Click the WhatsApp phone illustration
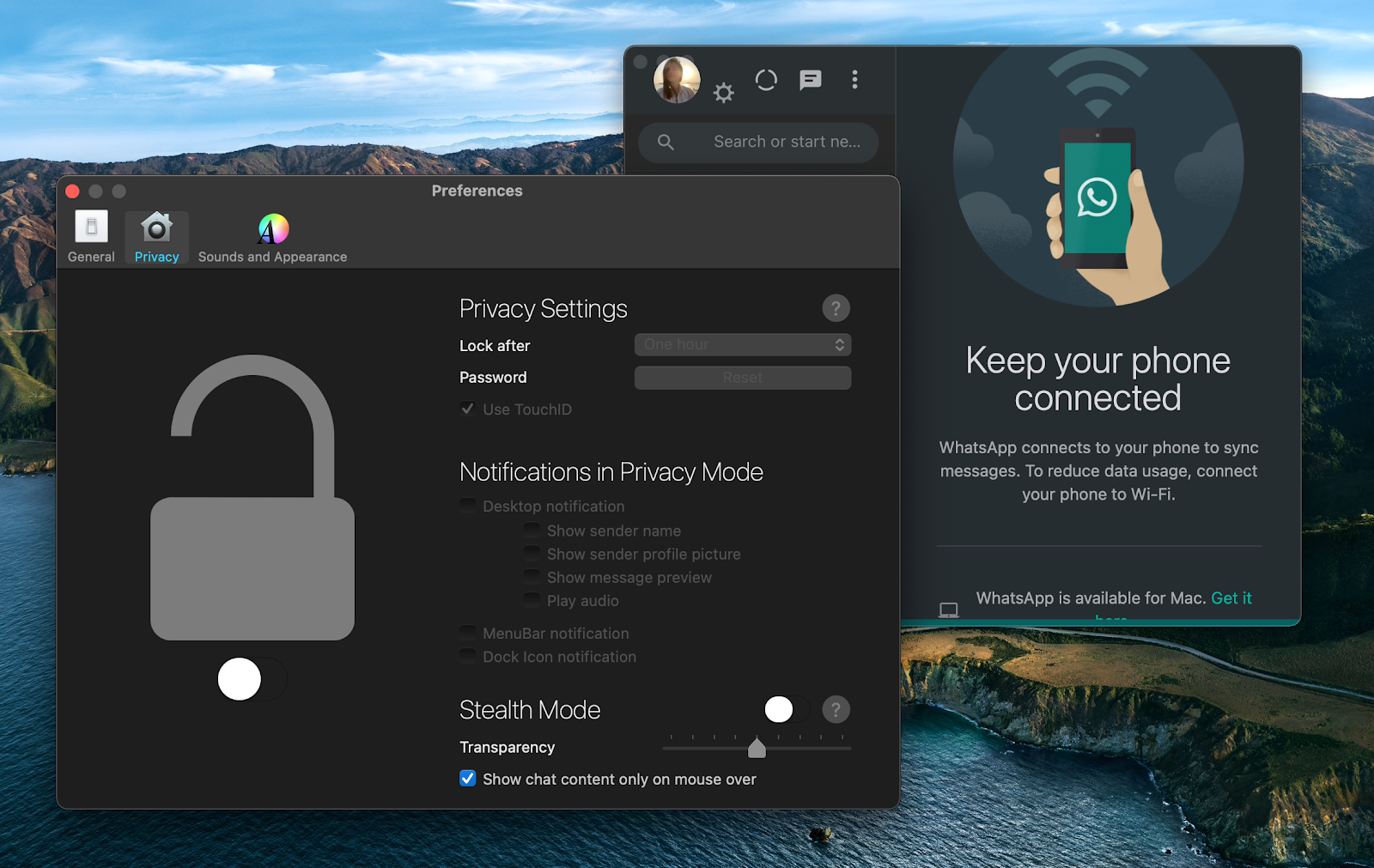The image size is (1374, 868). pos(1098,176)
